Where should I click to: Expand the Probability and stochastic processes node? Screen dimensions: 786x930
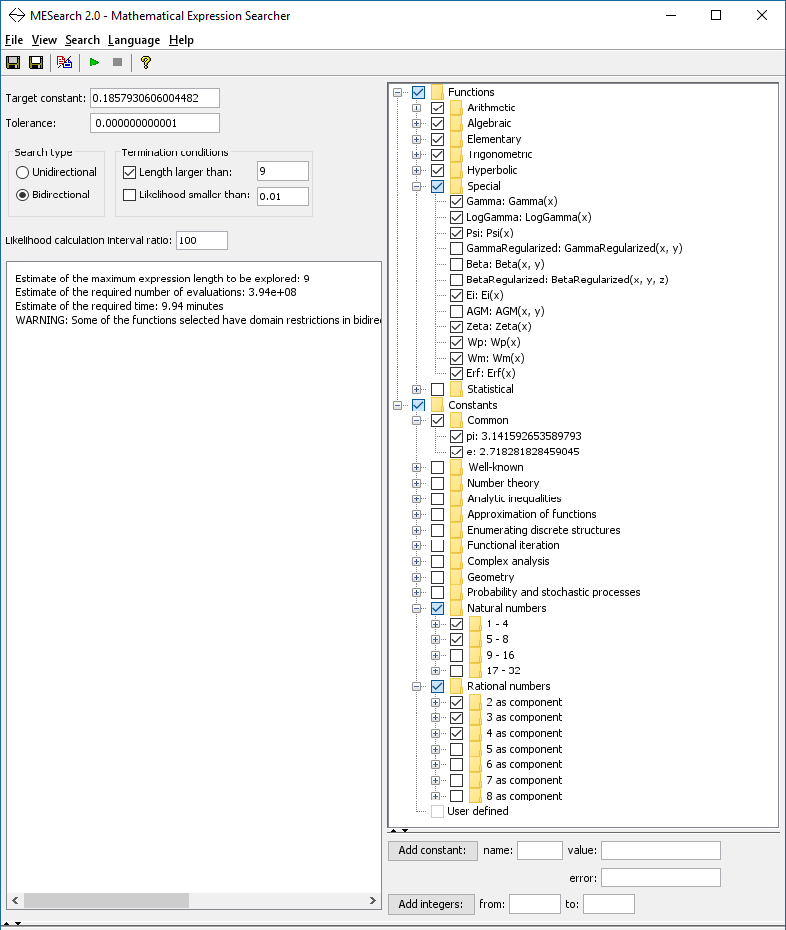(x=416, y=593)
